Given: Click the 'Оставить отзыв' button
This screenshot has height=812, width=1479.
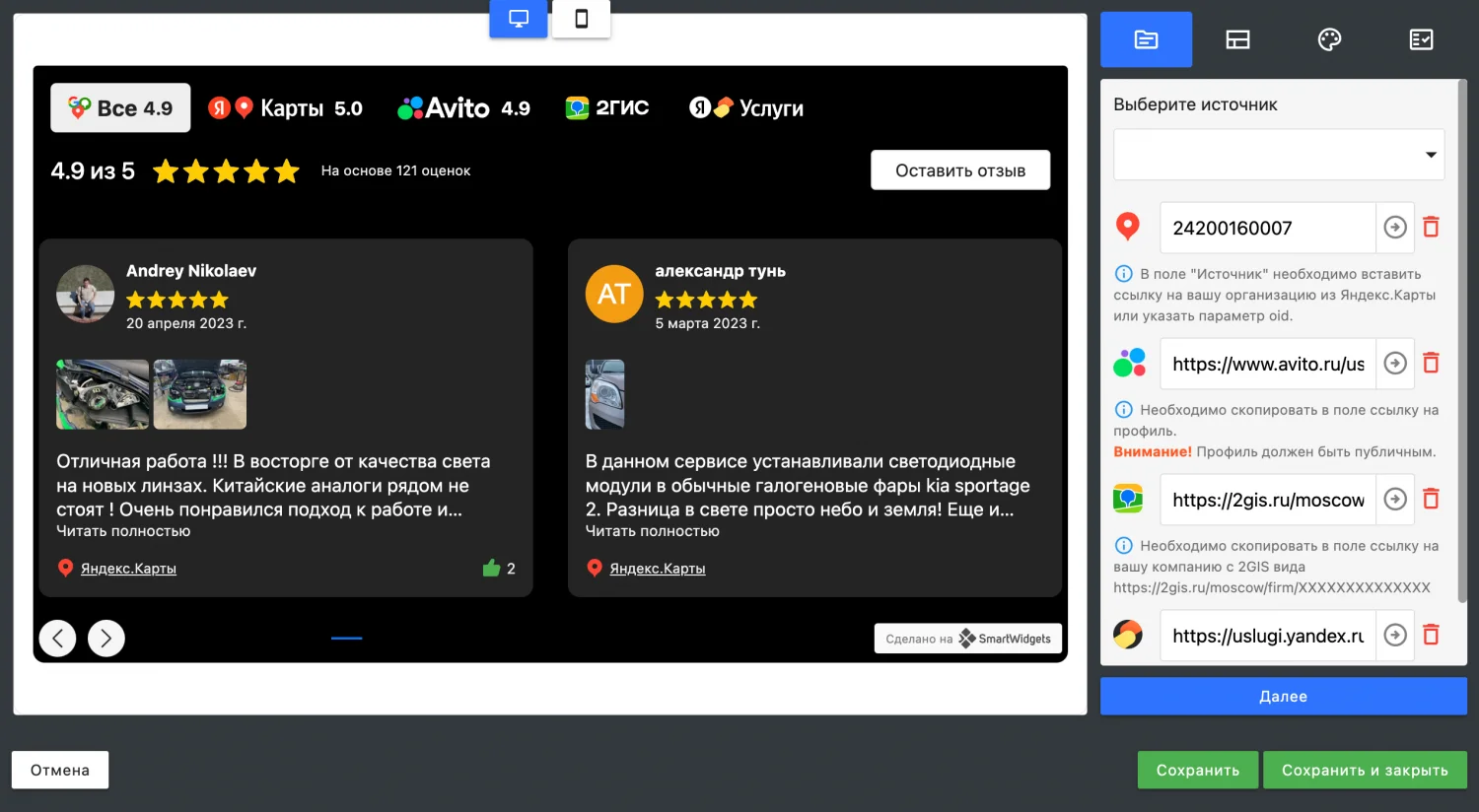Looking at the screenshot, I should point(959,170).
